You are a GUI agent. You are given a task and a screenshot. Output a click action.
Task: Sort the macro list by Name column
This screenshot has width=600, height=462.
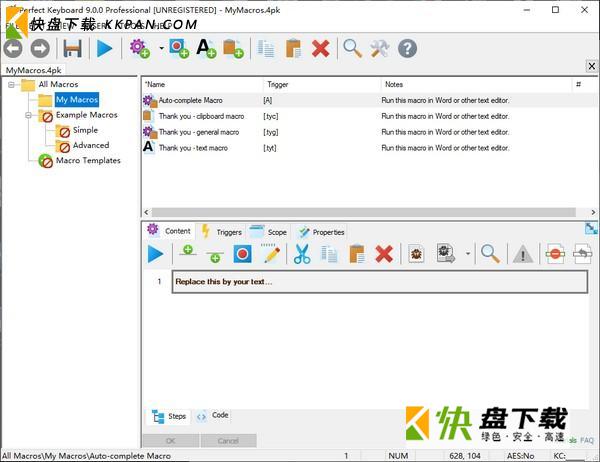pos(202,84)
